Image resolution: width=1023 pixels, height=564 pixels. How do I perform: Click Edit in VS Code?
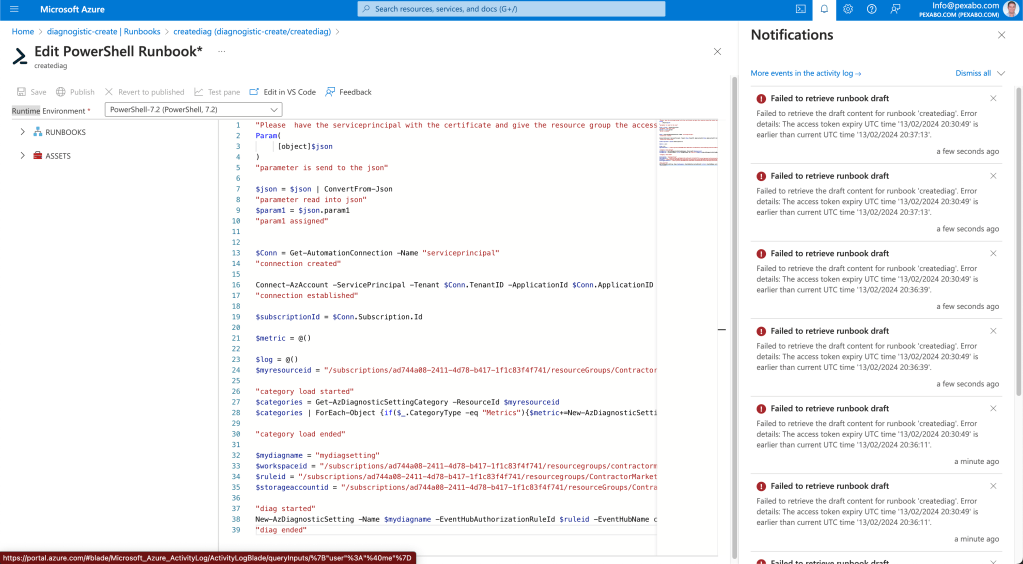click(x=282, y=92)
